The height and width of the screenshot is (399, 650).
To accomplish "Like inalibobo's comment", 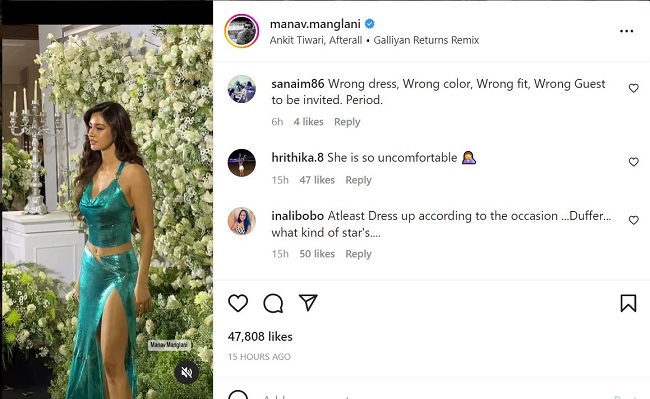I will click(633, 220).
